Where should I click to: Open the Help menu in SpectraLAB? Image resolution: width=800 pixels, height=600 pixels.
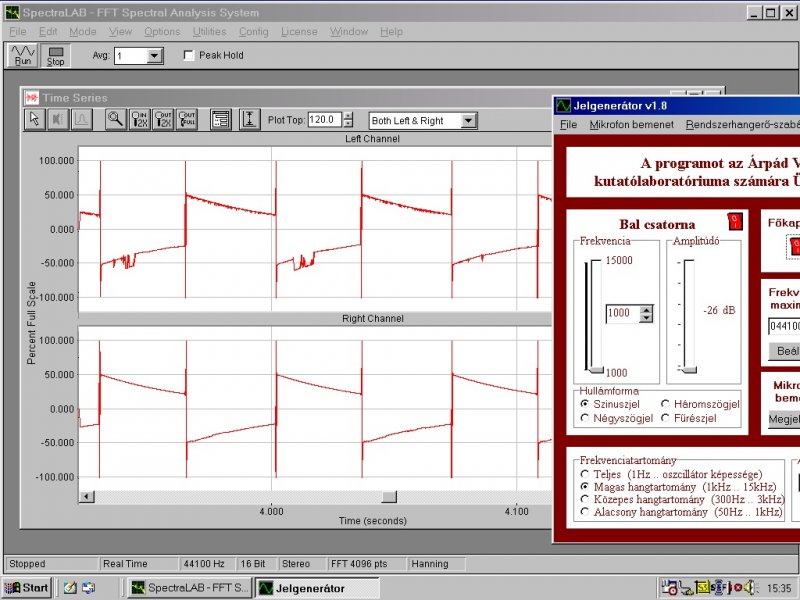click(391, 32)
